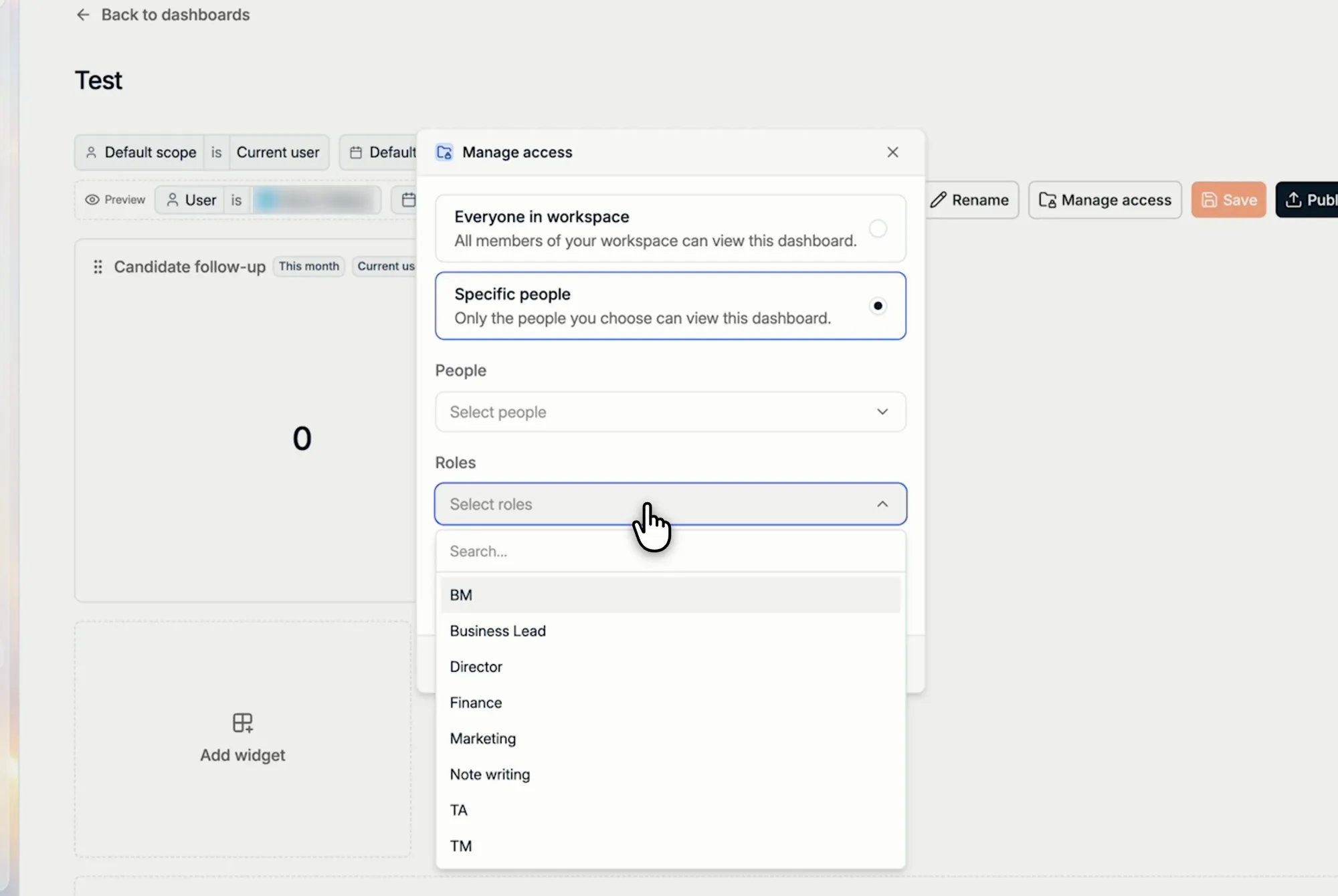Click the Current user scope value
The width and height of the screenshot is (1338, 896).
tap(278, 152)
